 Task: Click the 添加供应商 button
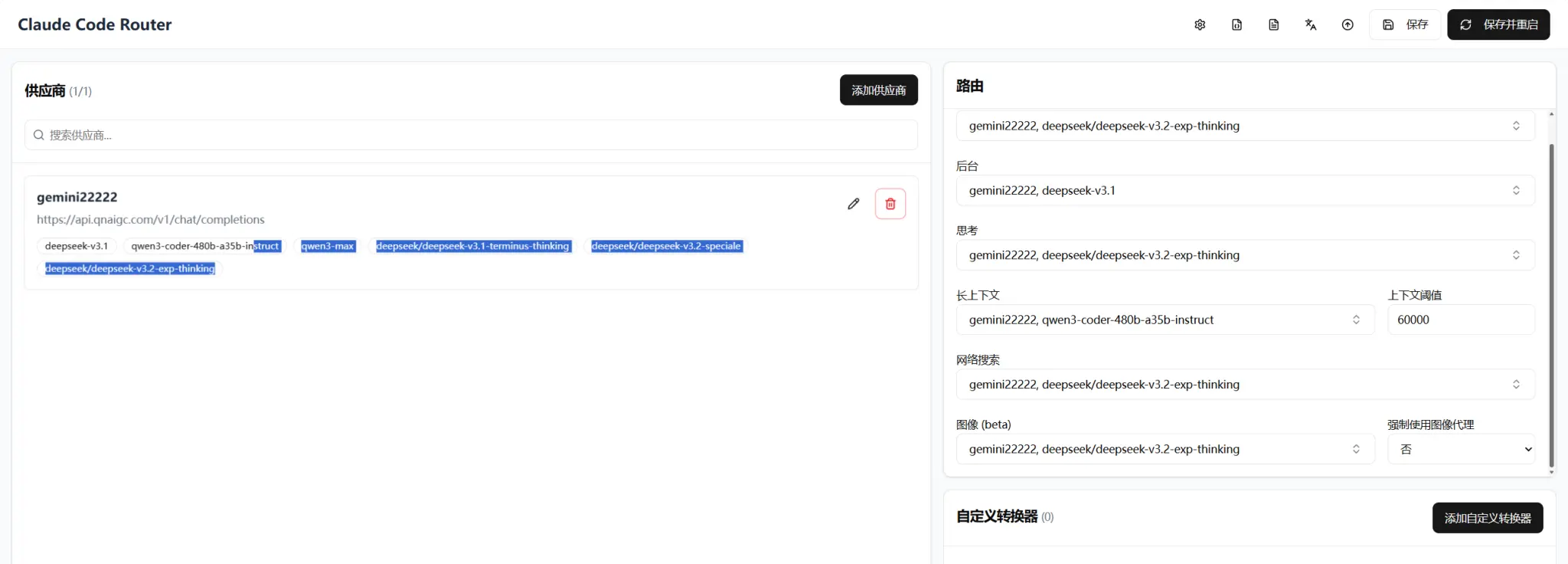point(878,90)
